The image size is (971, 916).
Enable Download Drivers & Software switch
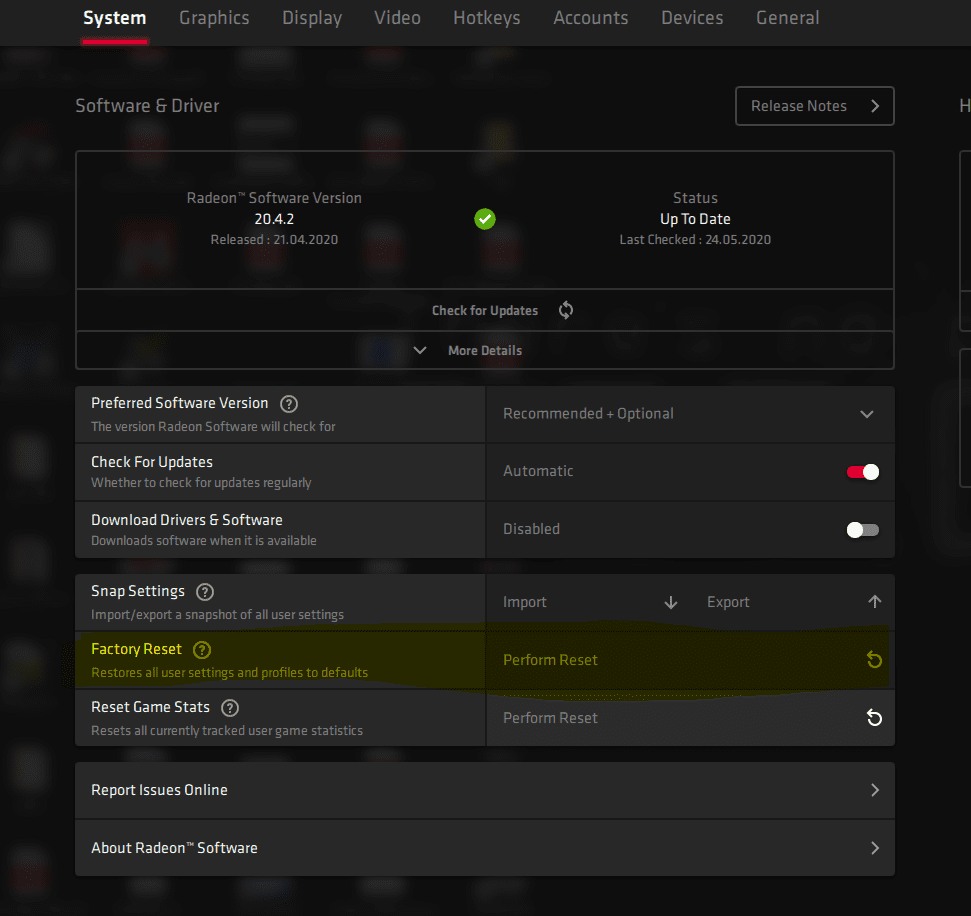[x=863, y=530]
